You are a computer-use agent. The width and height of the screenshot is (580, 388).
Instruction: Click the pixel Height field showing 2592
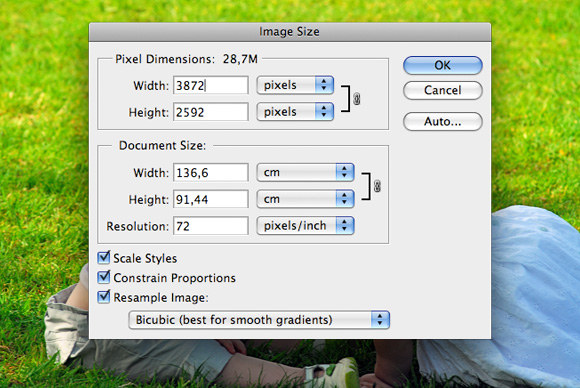click(211, 112)
